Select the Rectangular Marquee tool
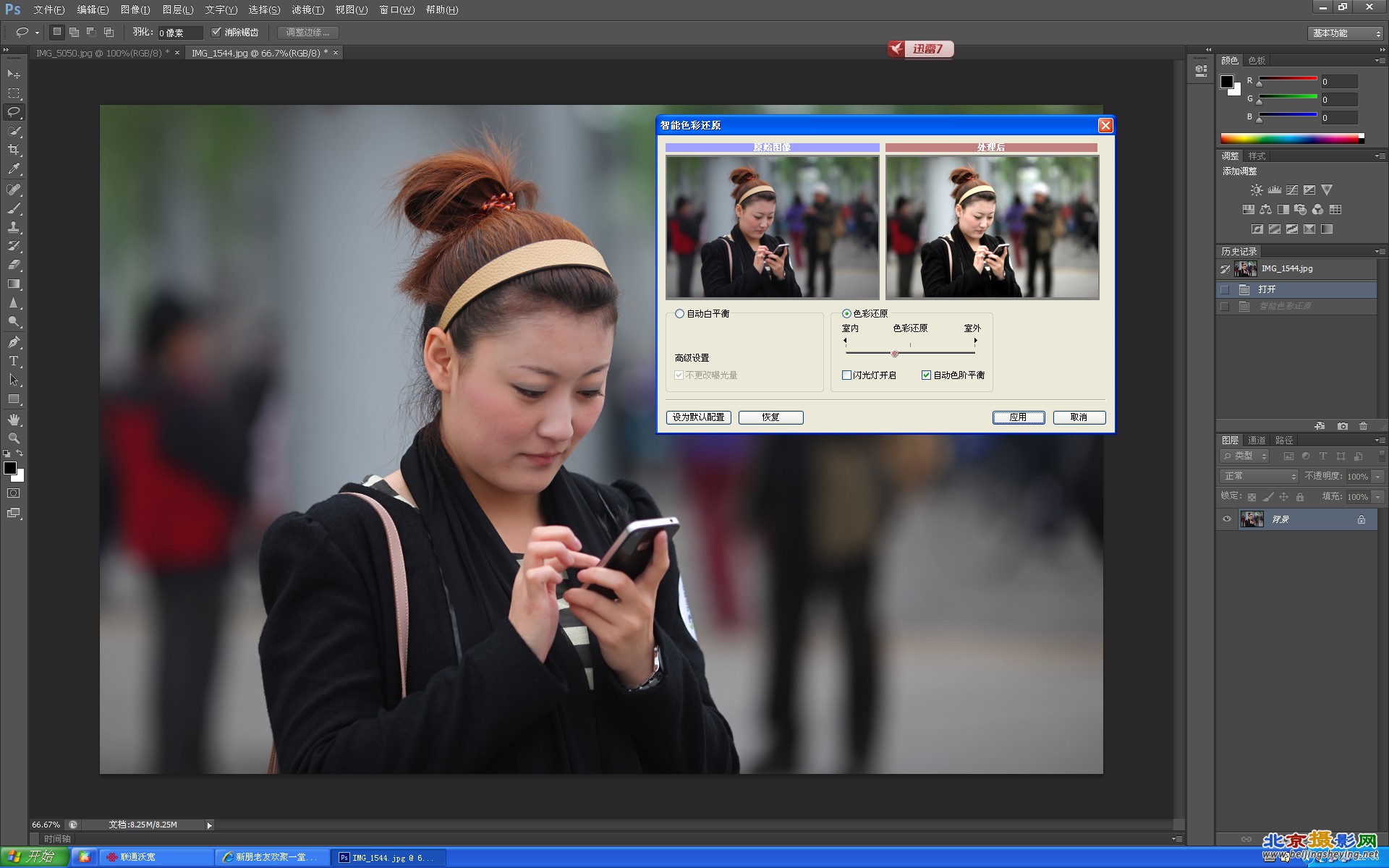This screenshot has height=868, width=1389. point(14,93)
